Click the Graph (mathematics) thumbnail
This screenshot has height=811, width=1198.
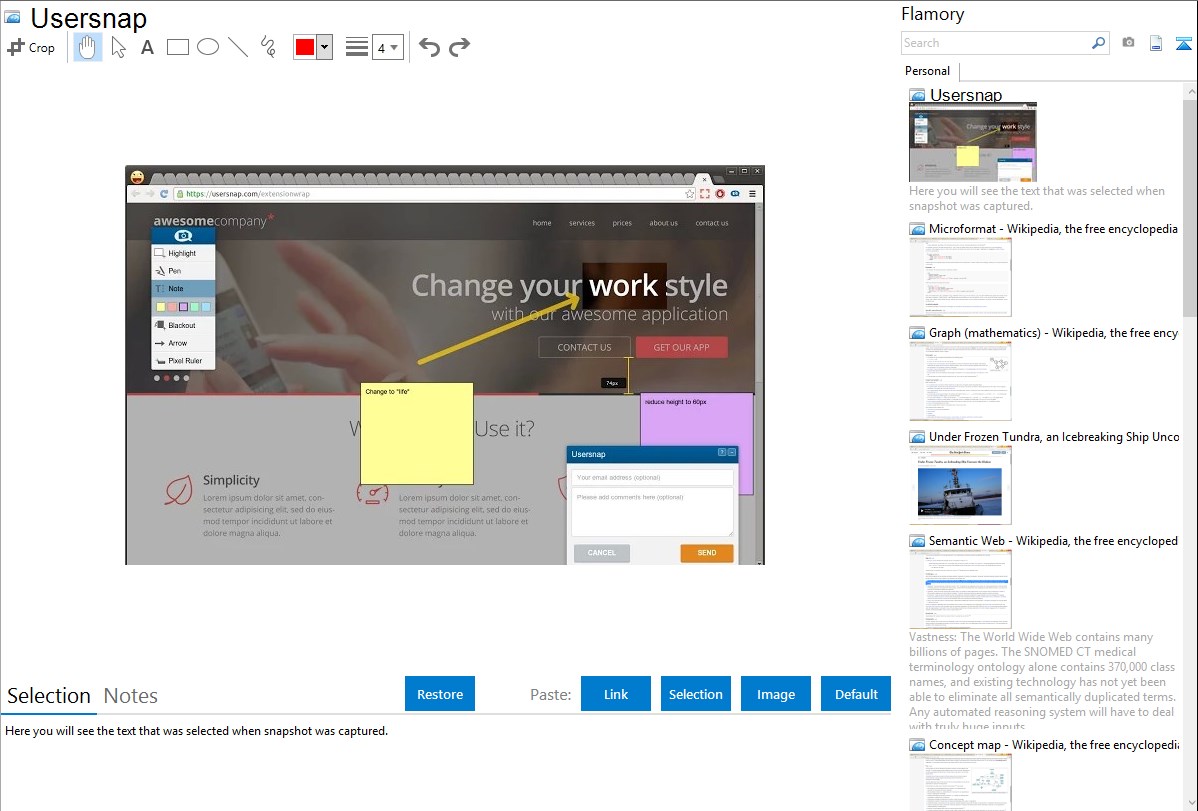click(960, 381)
